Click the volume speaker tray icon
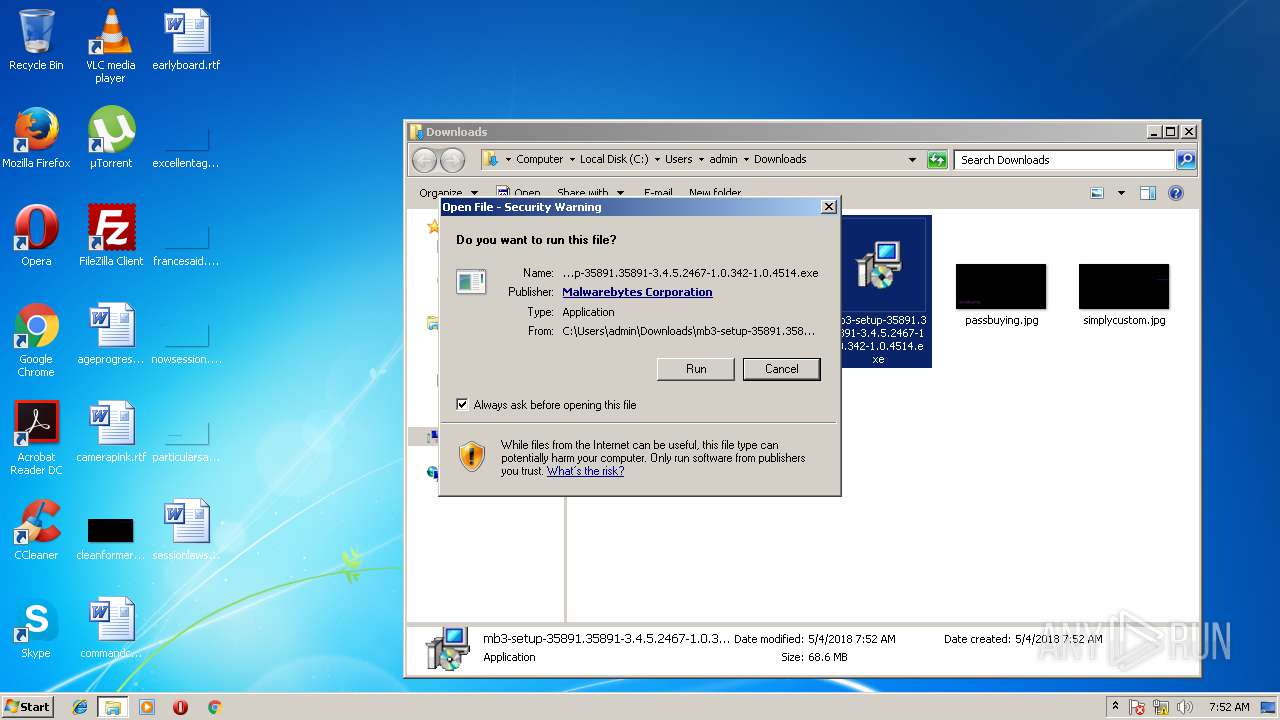The height and width of the screenshot is (720, 1280). (x=1186, y=707)
